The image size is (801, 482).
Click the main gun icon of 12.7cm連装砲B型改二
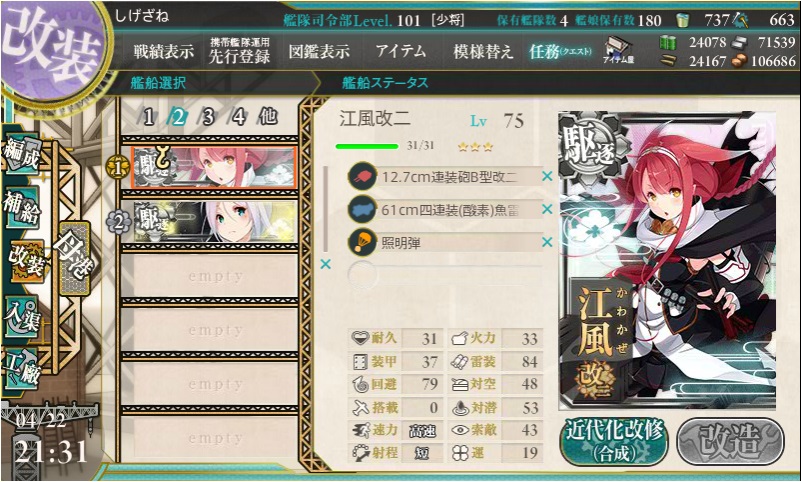point(362,177)
